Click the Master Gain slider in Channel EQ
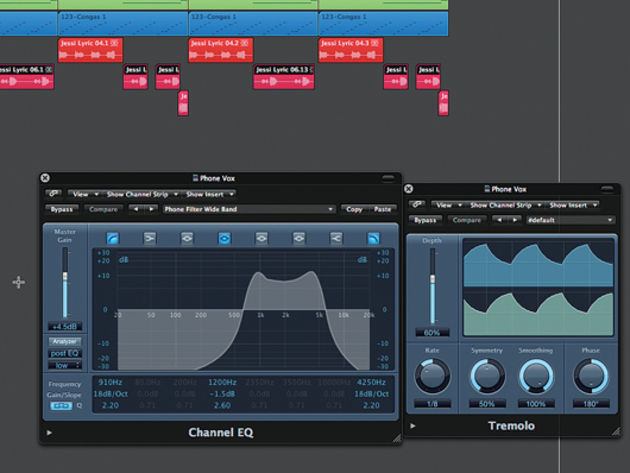The image size is (630, 473). click(65, 283)
